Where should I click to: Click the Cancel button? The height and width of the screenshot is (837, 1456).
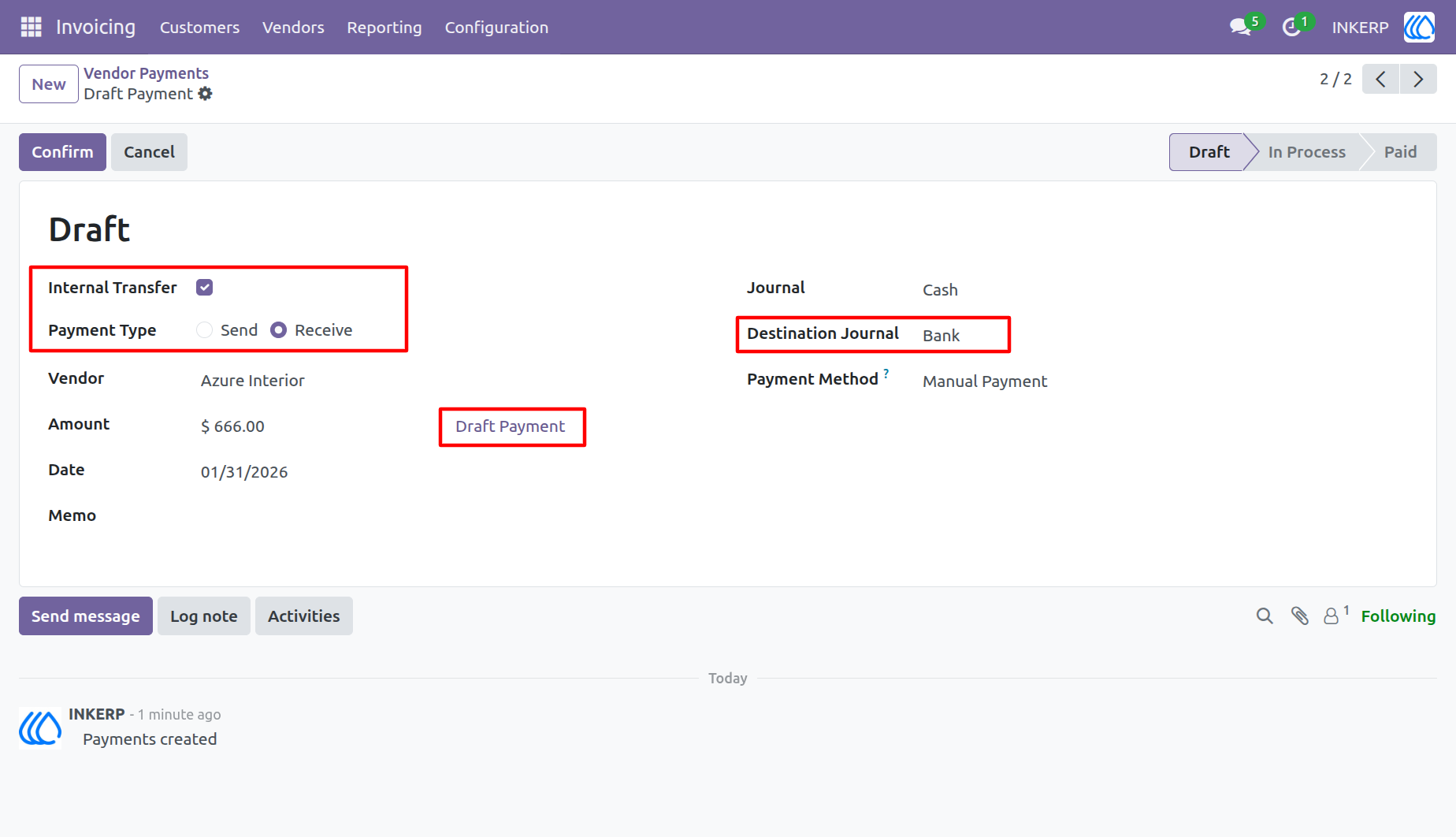[x=149, y=152]
